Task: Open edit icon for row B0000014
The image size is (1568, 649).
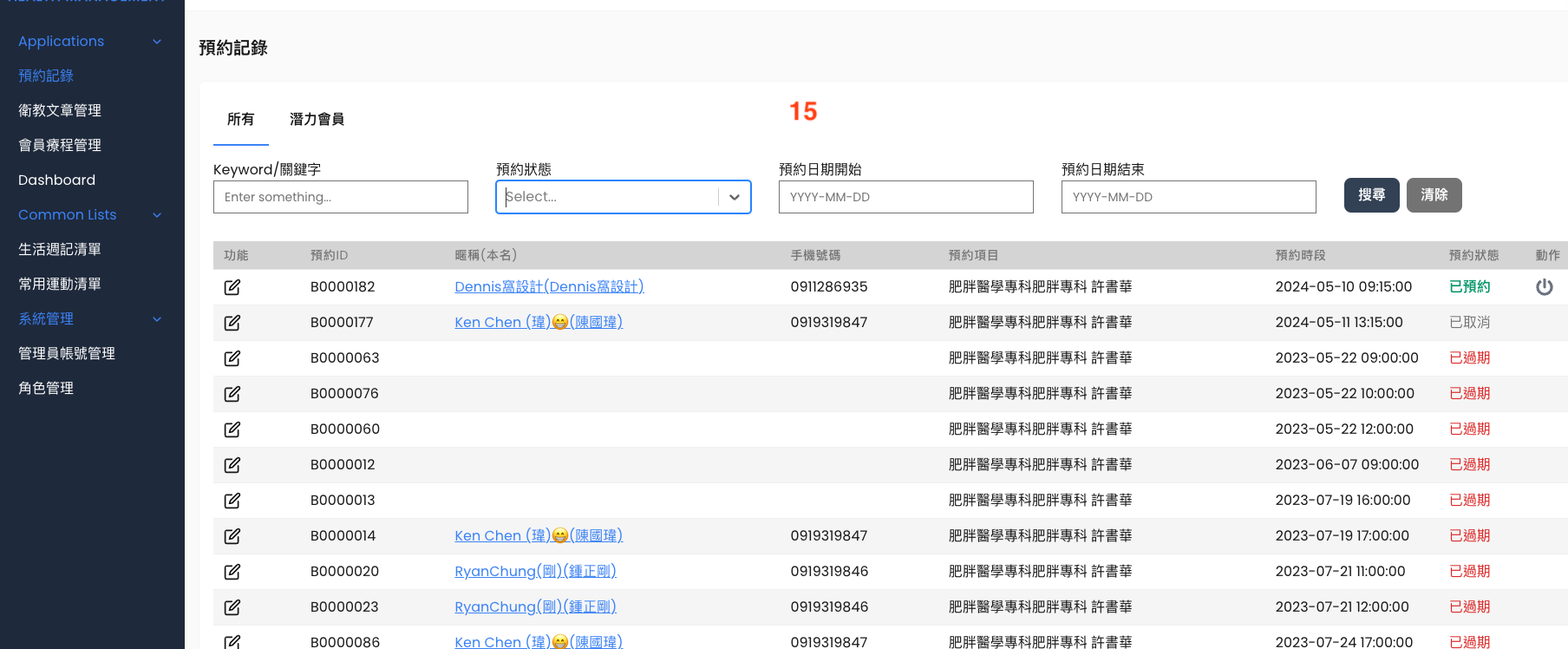Action: (232, 536)
